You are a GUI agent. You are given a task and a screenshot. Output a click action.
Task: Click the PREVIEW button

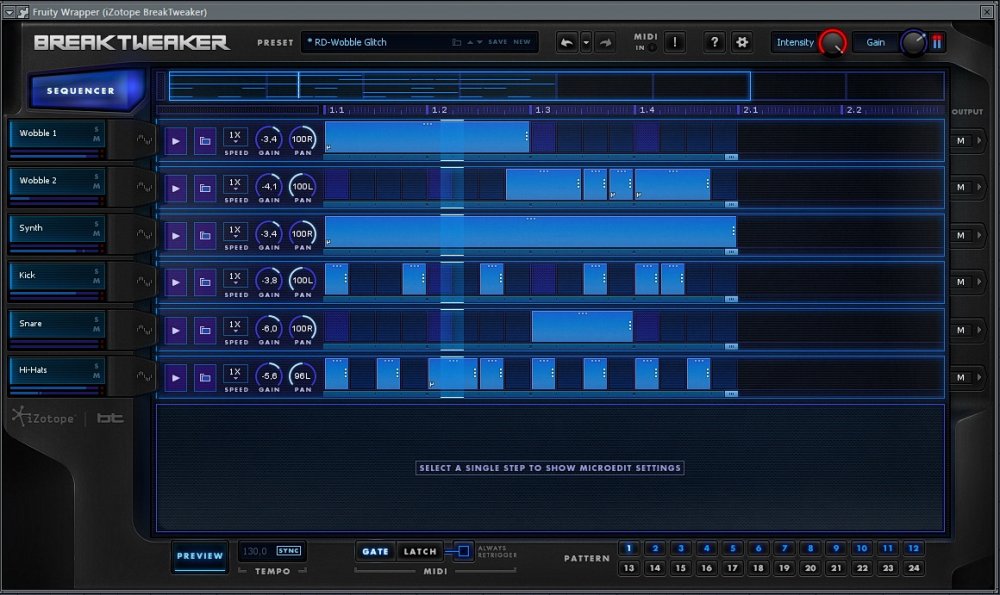click(200, 556)
